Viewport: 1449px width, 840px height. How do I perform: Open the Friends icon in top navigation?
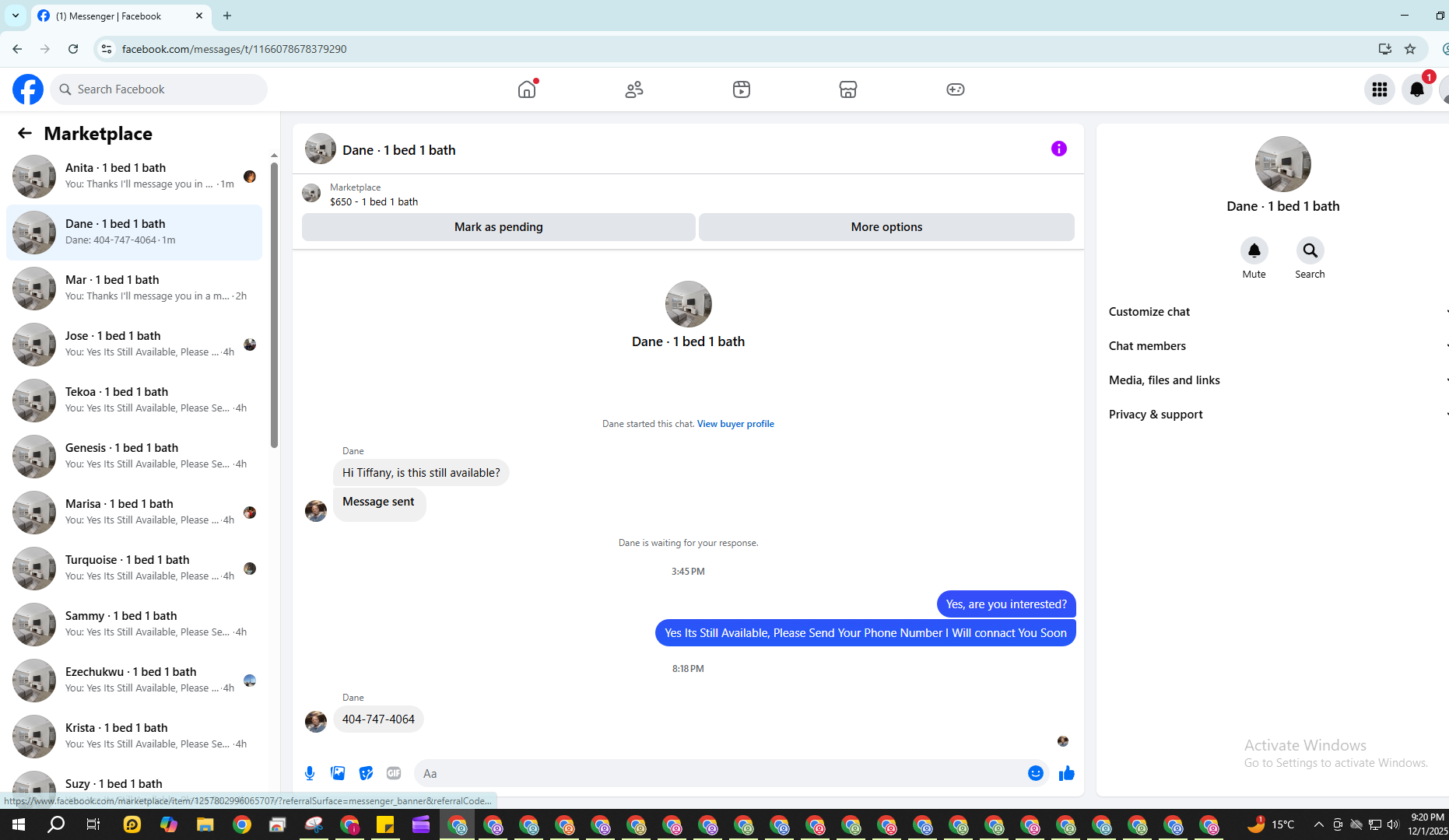point(634,89)
